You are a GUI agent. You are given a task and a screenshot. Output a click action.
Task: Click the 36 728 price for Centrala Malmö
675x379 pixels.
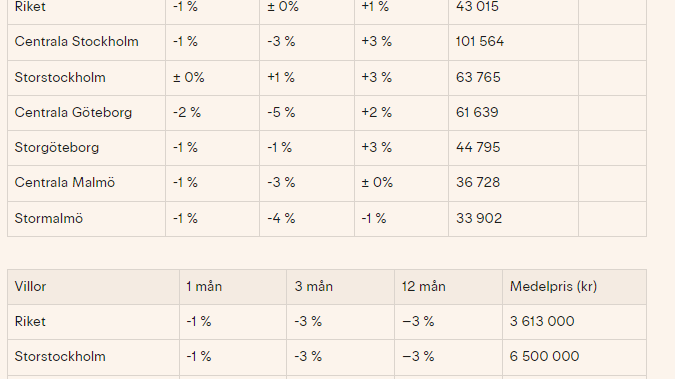point(478,182)
